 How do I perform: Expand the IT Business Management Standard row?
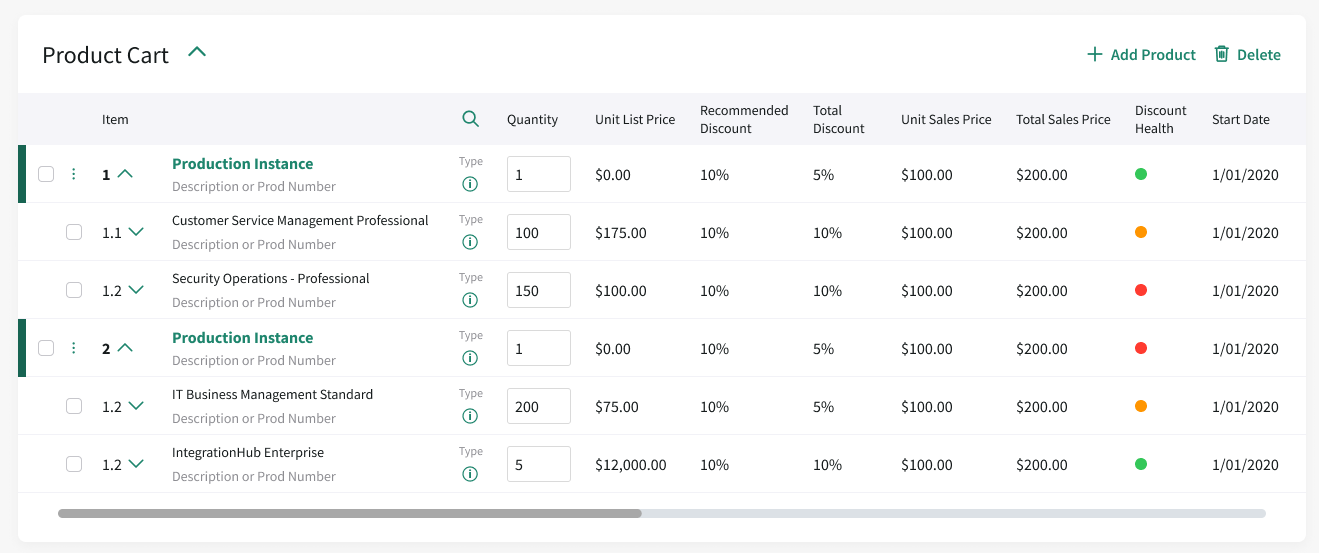click(136, 406)
